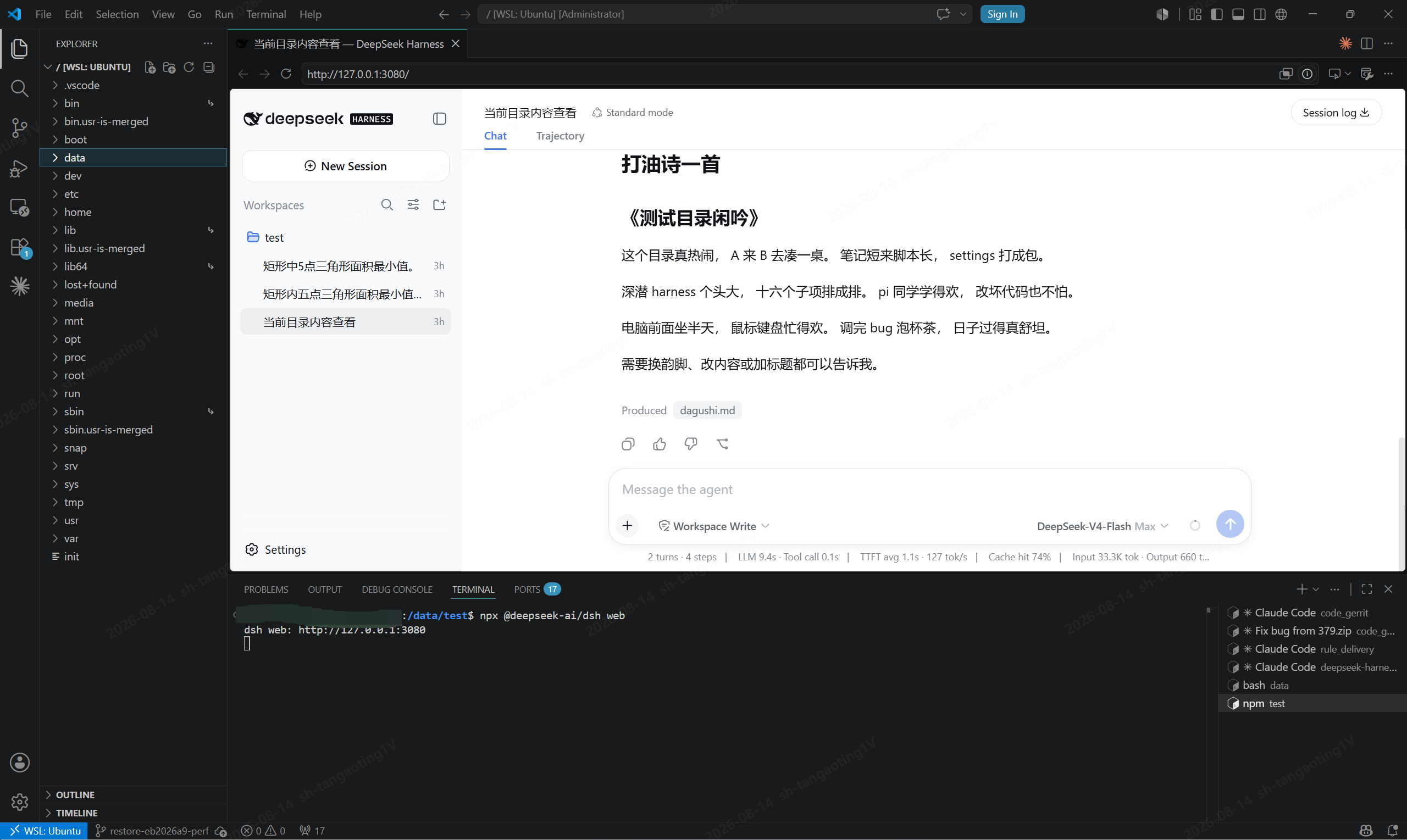Viewport: 1407px width, 840px height.
Task: Open Remote Explorer view
Action: pos(19,208)
